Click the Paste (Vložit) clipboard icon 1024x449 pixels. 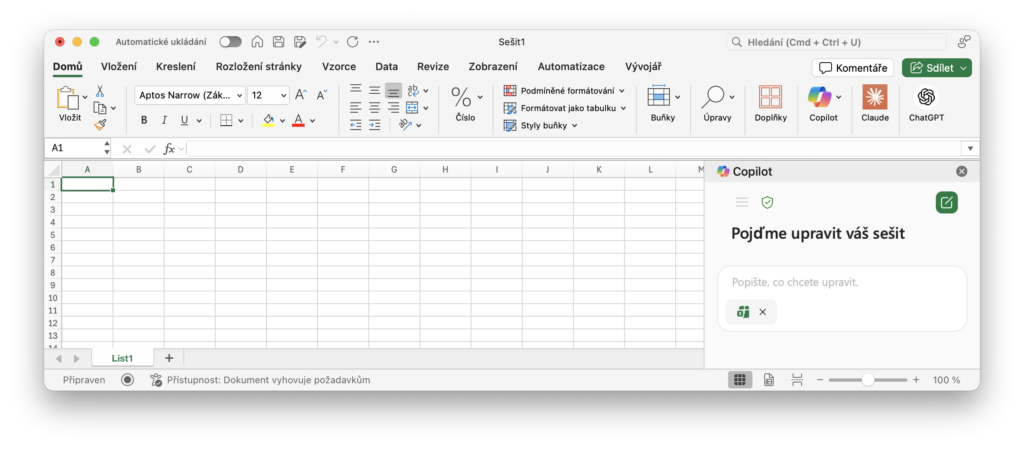[x=68, y=98]
